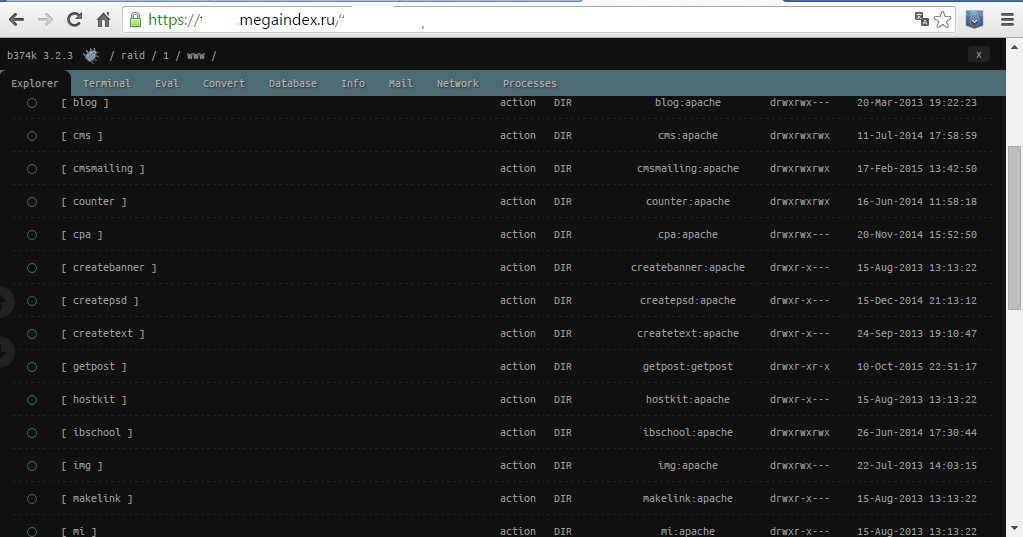Open the browser home page
The height and width of the screenshot is (537, 1023).
tap(103, 20)
